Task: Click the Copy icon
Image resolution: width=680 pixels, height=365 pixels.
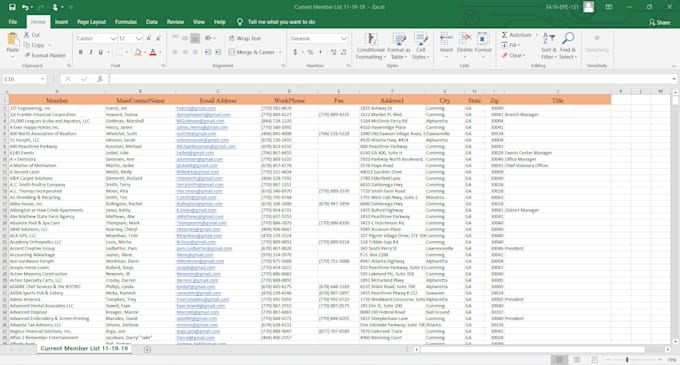Action: [x=27, y=45]
